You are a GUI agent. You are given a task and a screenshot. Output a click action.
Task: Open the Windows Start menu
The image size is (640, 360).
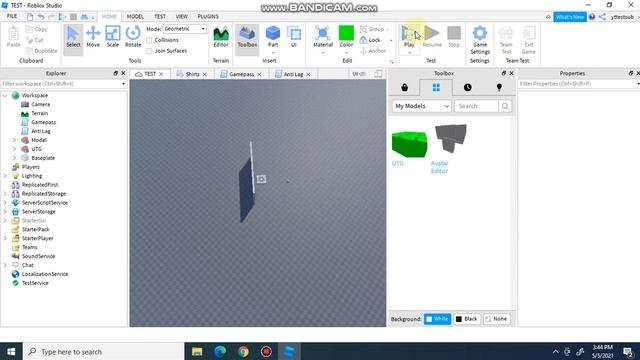tap(11, 351)
